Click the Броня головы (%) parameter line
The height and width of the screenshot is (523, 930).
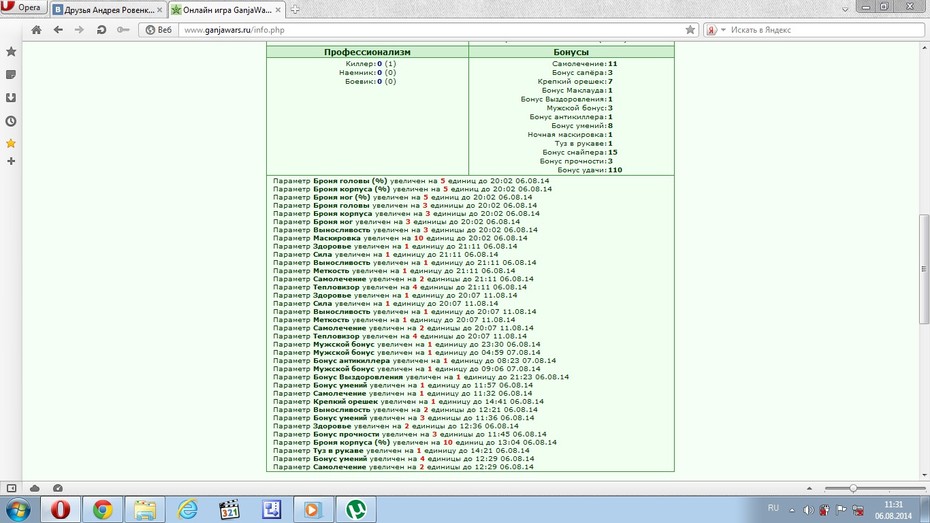pos(411,181)
